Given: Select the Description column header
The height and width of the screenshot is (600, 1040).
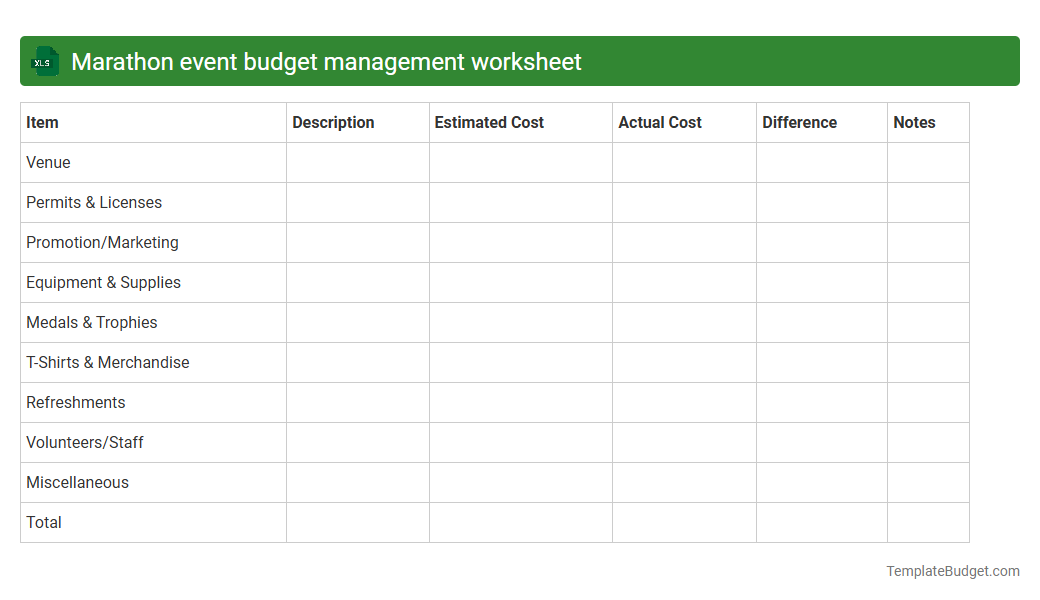Looking at the screenshot, I should coord(333,122).
